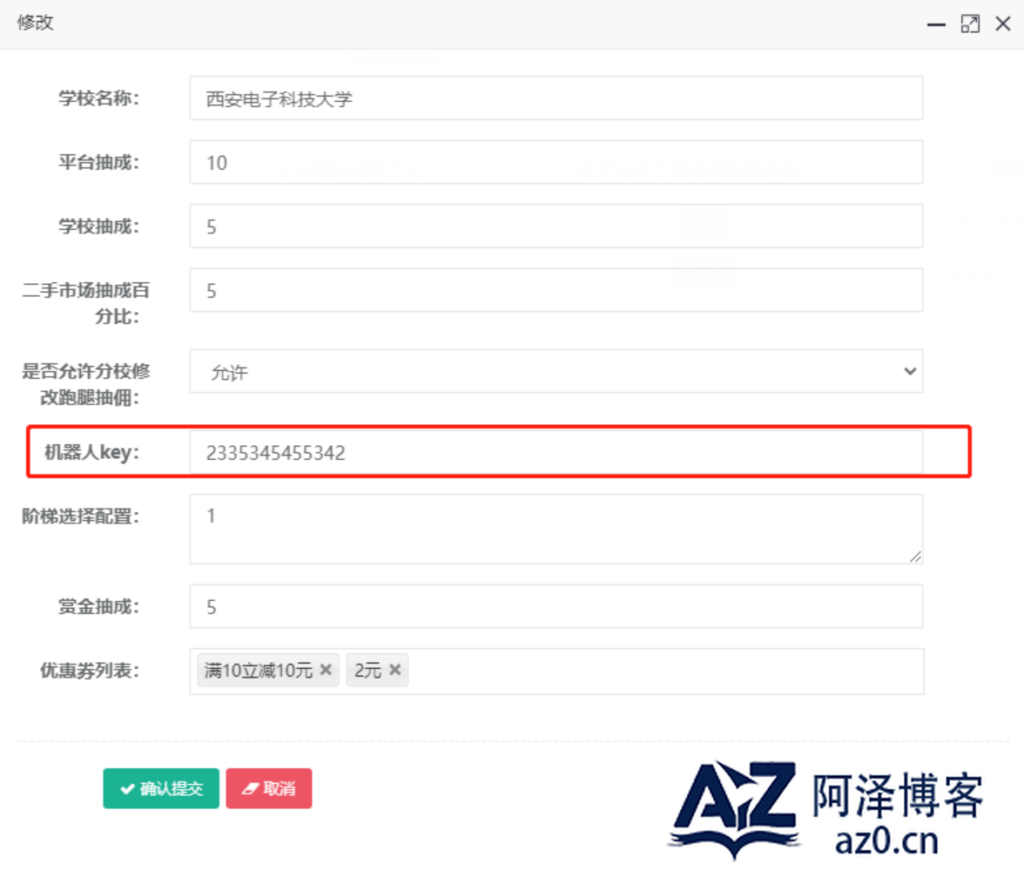Minimize the 修改 dialog window
Screen dimensions: 1024x891
pyautogui.click(x=936, y=25)
